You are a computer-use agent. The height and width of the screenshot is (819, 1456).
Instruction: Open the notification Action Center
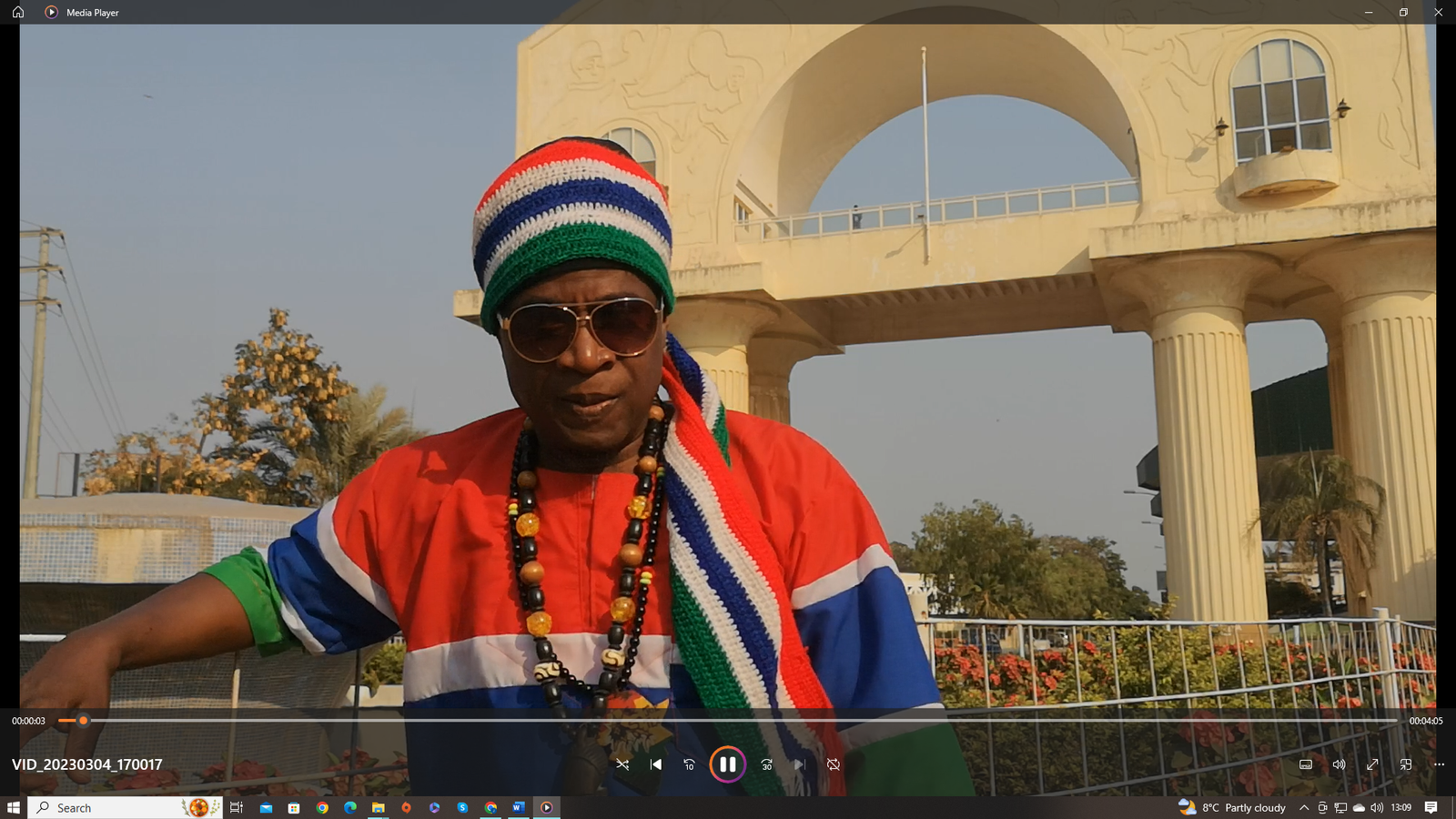tap(1431, 808)
